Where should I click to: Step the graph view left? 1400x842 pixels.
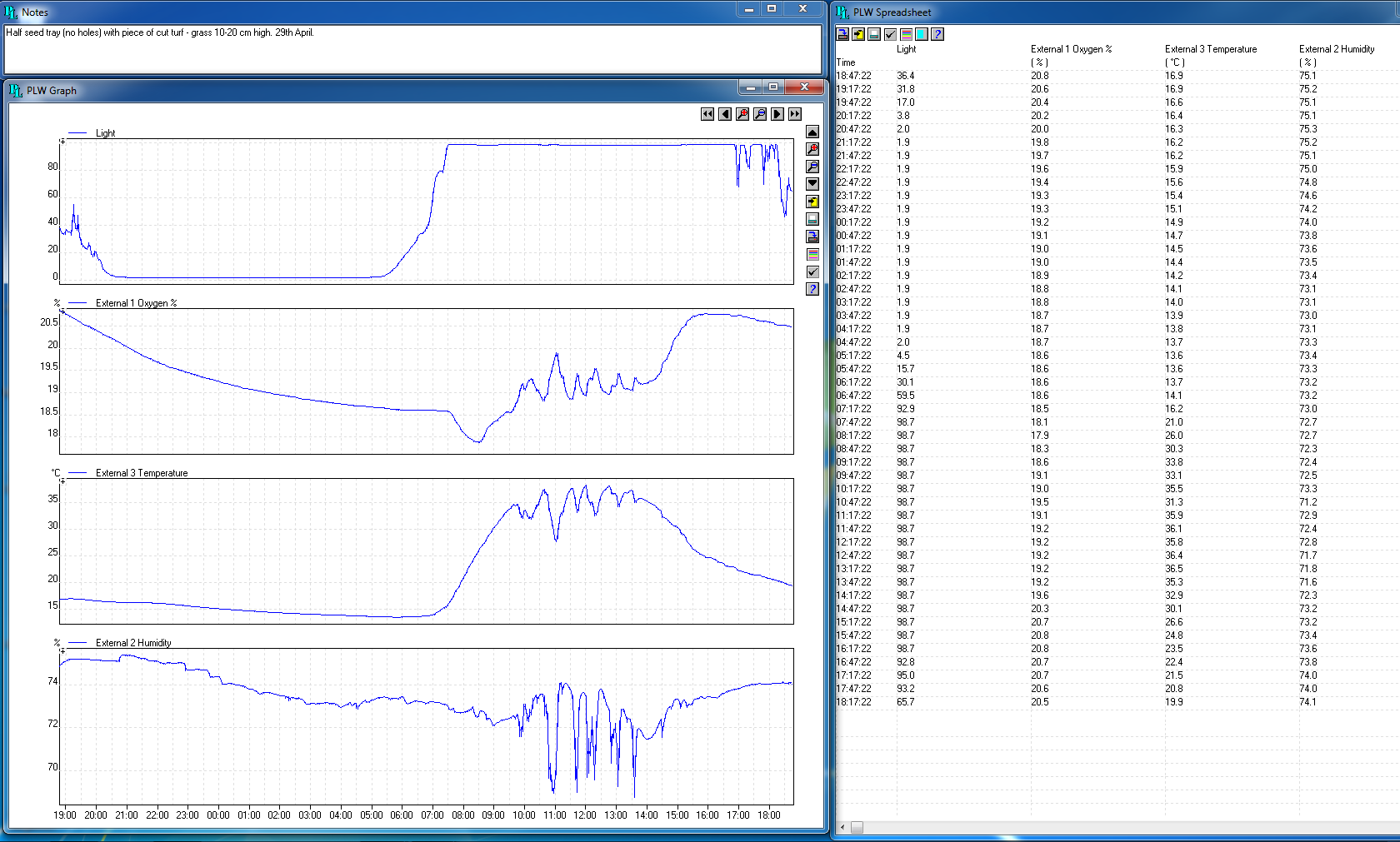point(725,114)
